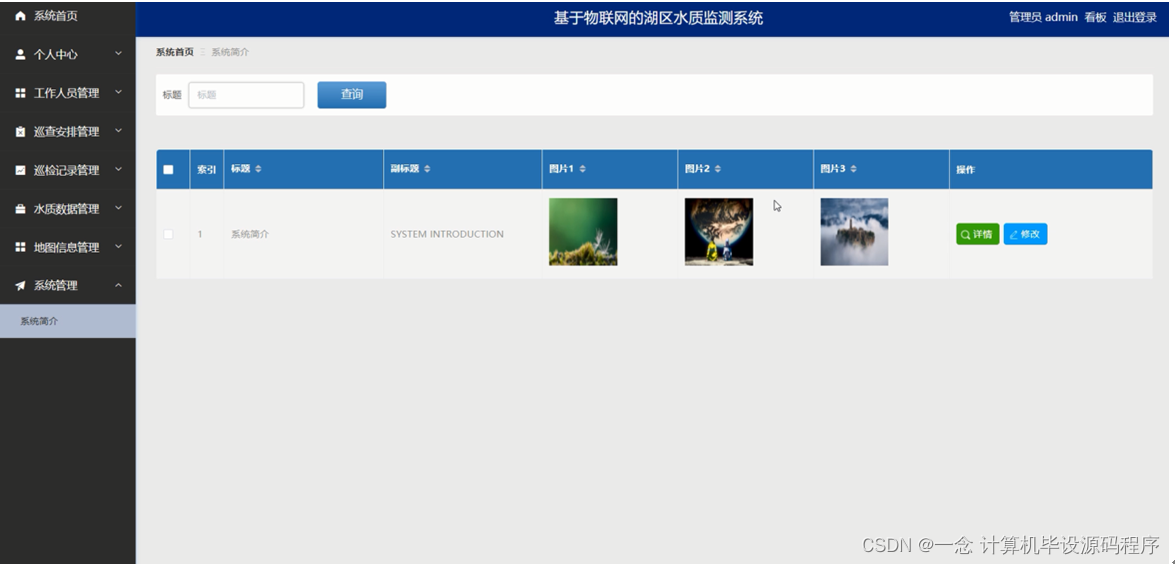Click the grid icon beside 地图信息管理
The height and width of the screenshot is (564, 1175).
coord(20,247)
